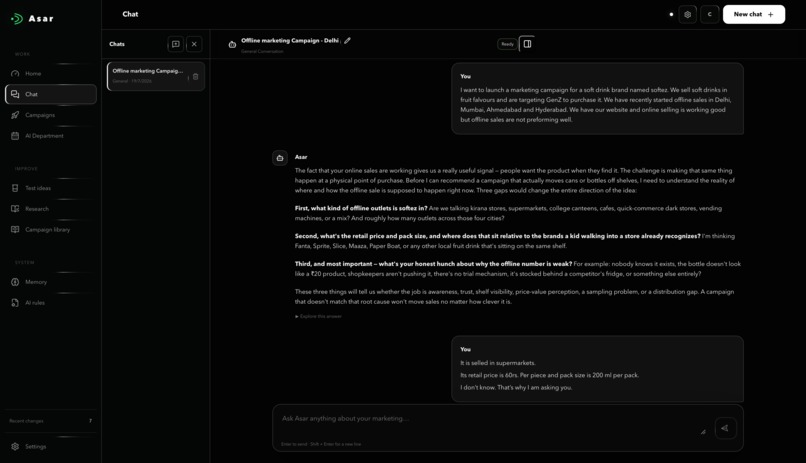806x463 pixels.
Task: Send message with arrow button
Action: coord(725,428)
